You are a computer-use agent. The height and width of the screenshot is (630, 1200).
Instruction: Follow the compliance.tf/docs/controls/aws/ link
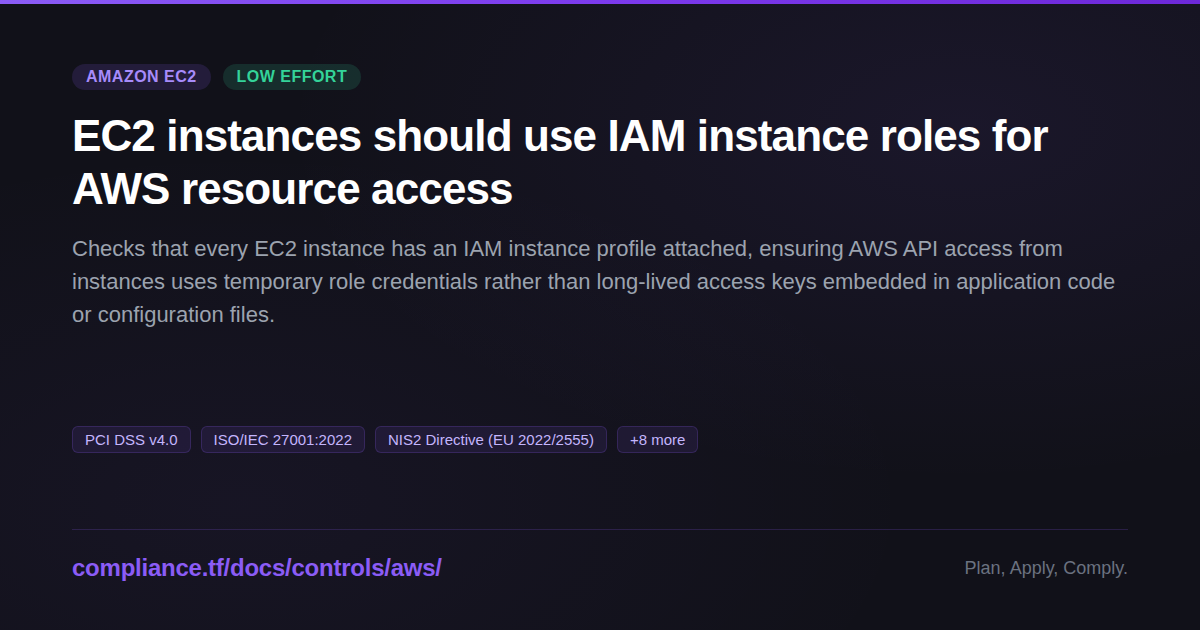[x=257, y=568]
